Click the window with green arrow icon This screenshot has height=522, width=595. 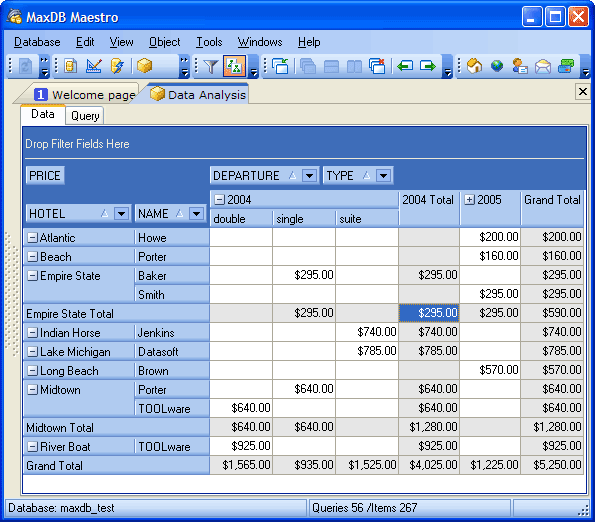[x=280, y=66]
